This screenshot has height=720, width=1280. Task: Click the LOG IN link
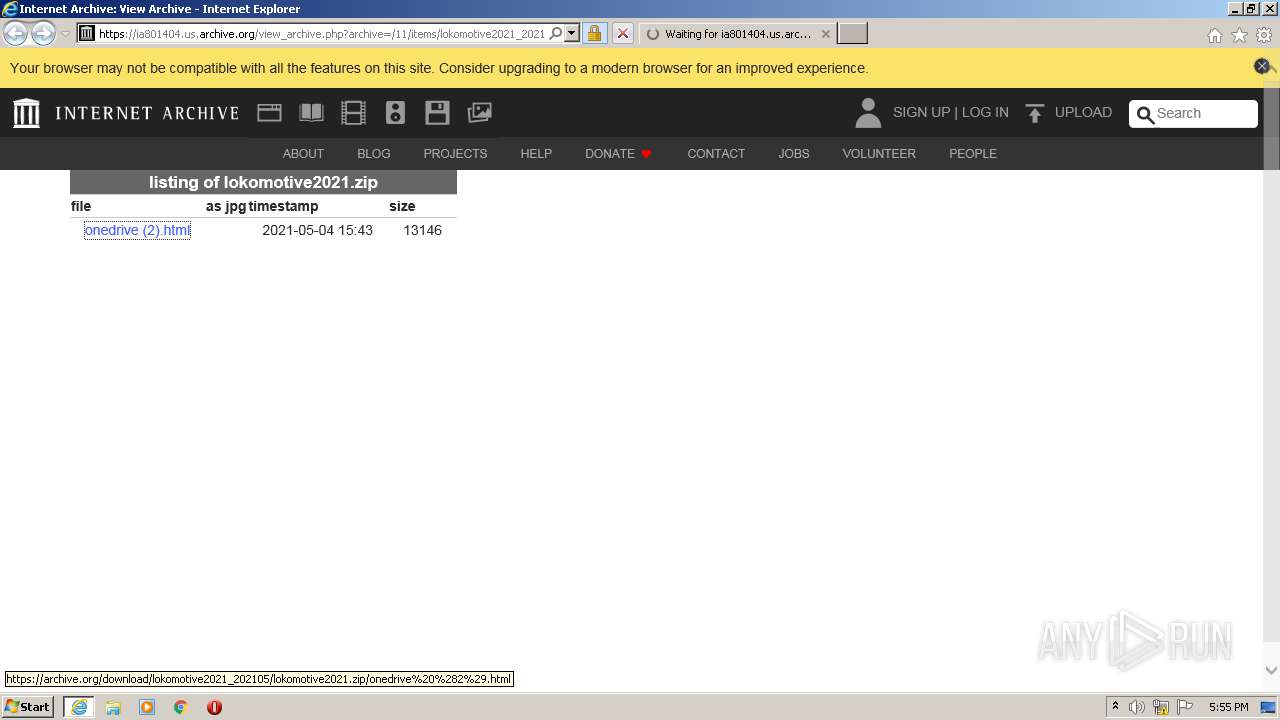pos(985,112)
